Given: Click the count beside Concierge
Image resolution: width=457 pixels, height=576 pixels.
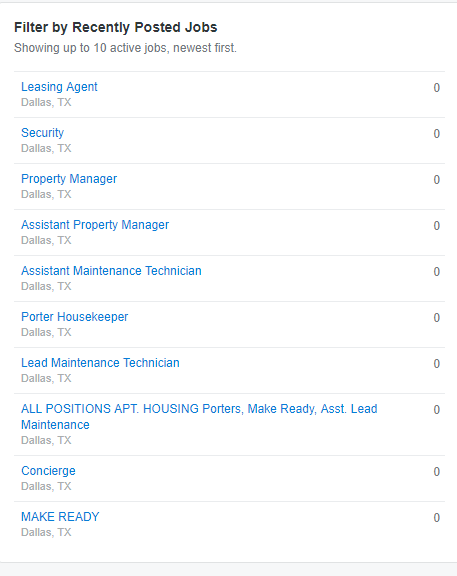Looking at the screenshot, I should (x=436, y=472).
